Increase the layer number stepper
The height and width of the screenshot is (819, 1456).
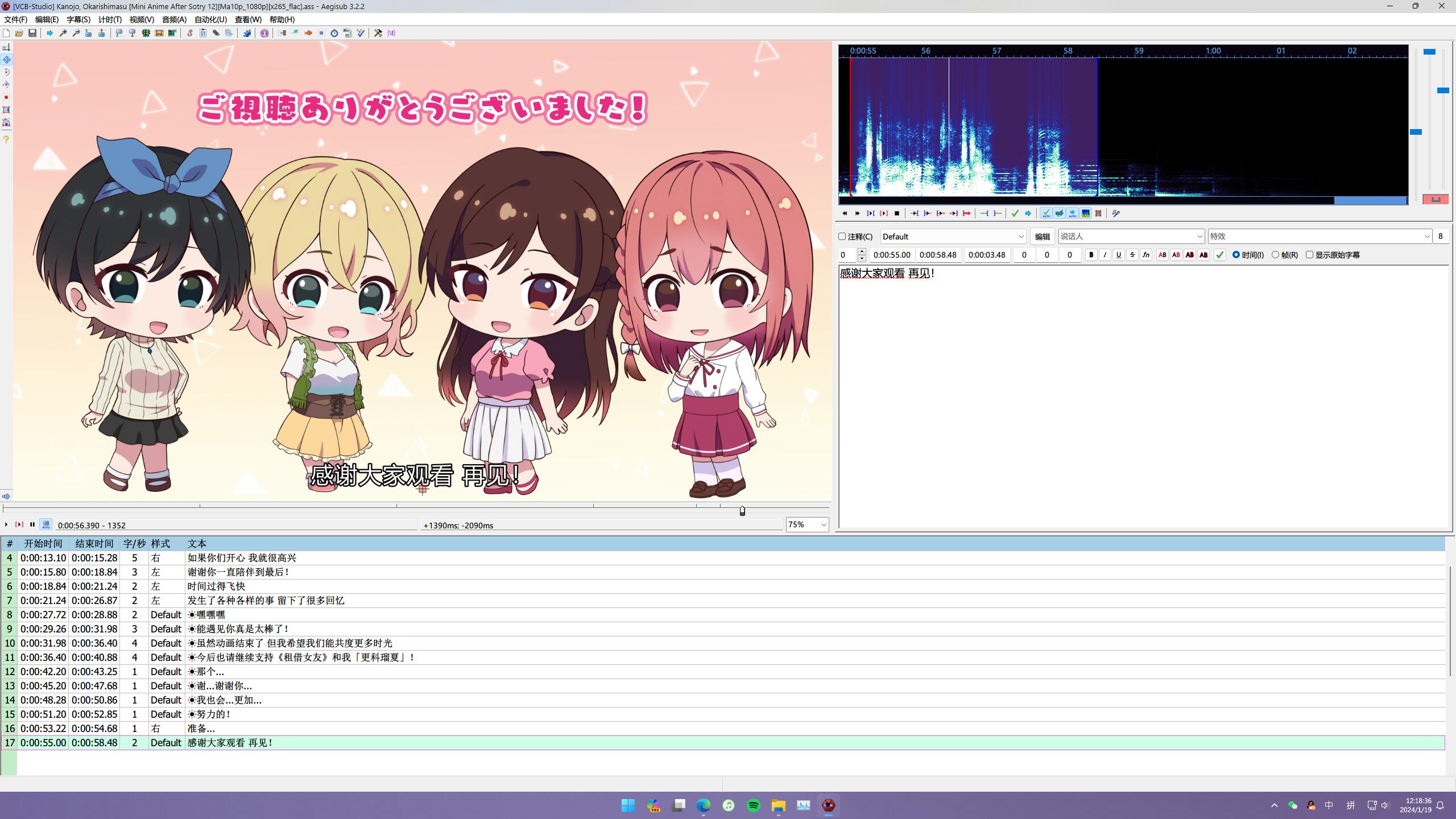tap(862, 251)
